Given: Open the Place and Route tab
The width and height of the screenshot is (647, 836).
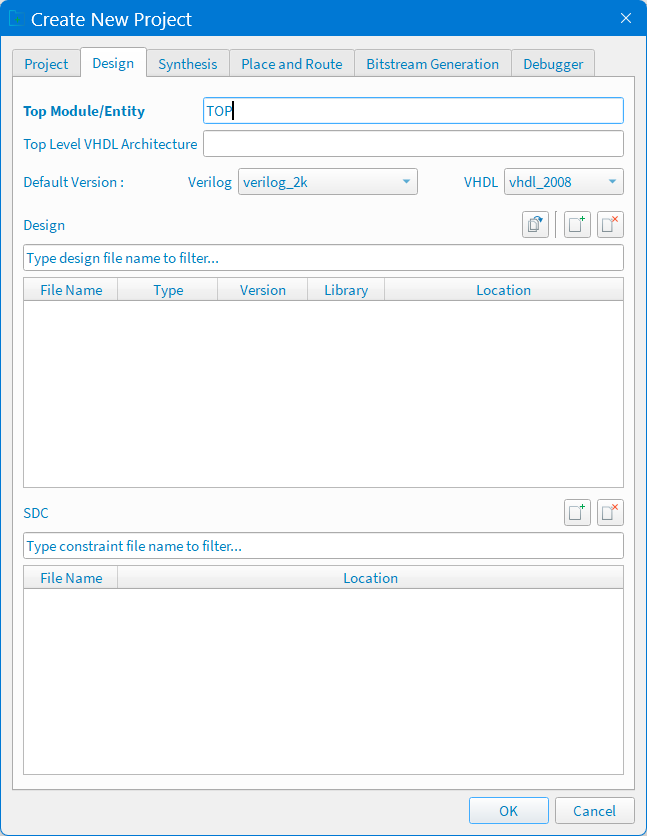Looking at the screenshot, I should 291,64.
